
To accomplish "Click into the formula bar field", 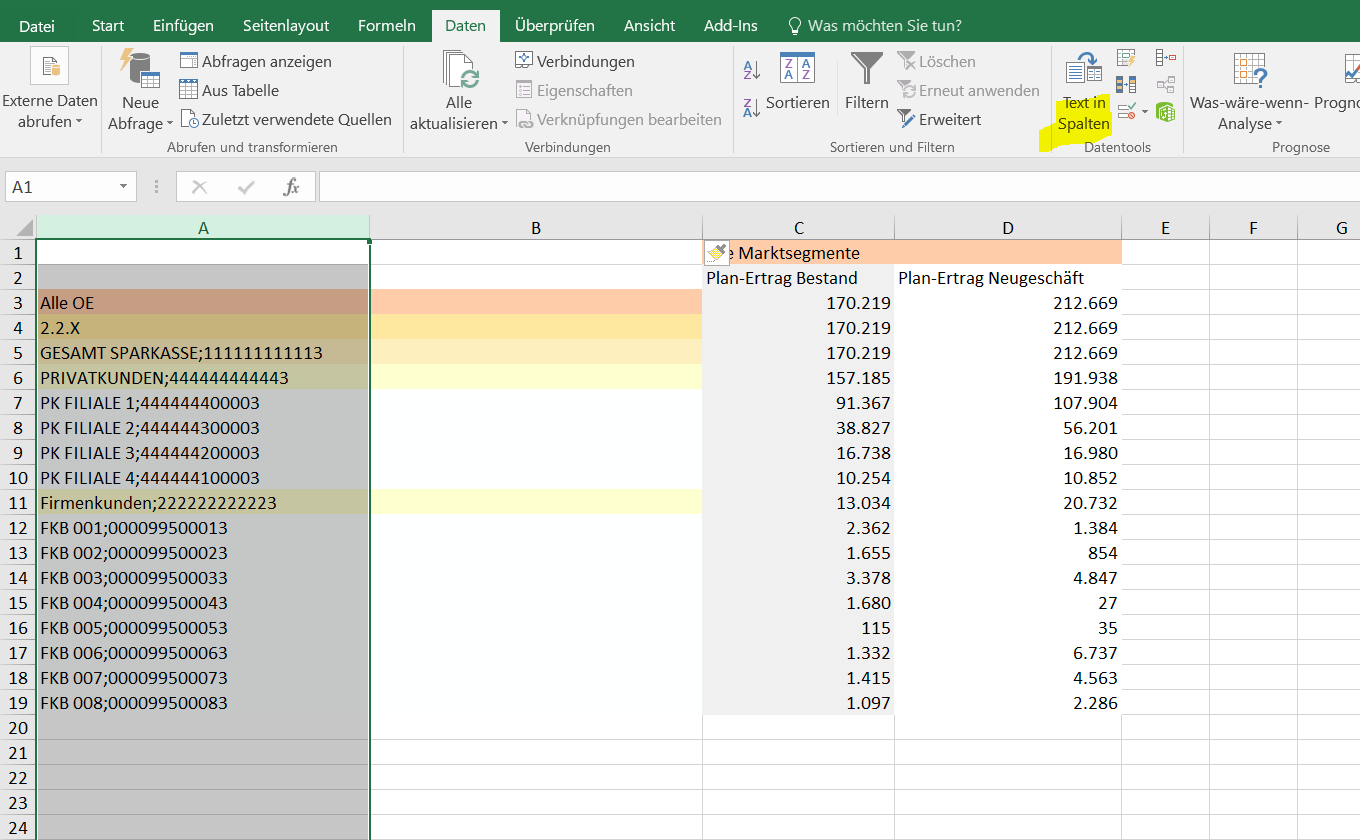I will [838, 187].
